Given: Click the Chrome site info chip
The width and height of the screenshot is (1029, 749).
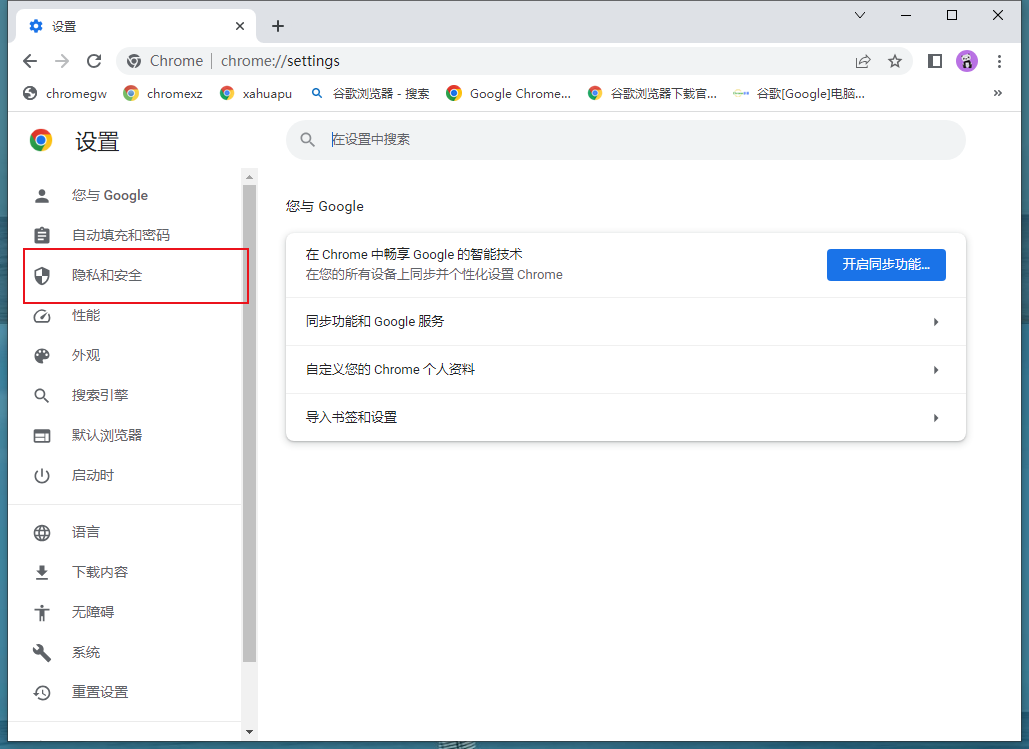Looking at the screenshot, I should tap(165, 61).
